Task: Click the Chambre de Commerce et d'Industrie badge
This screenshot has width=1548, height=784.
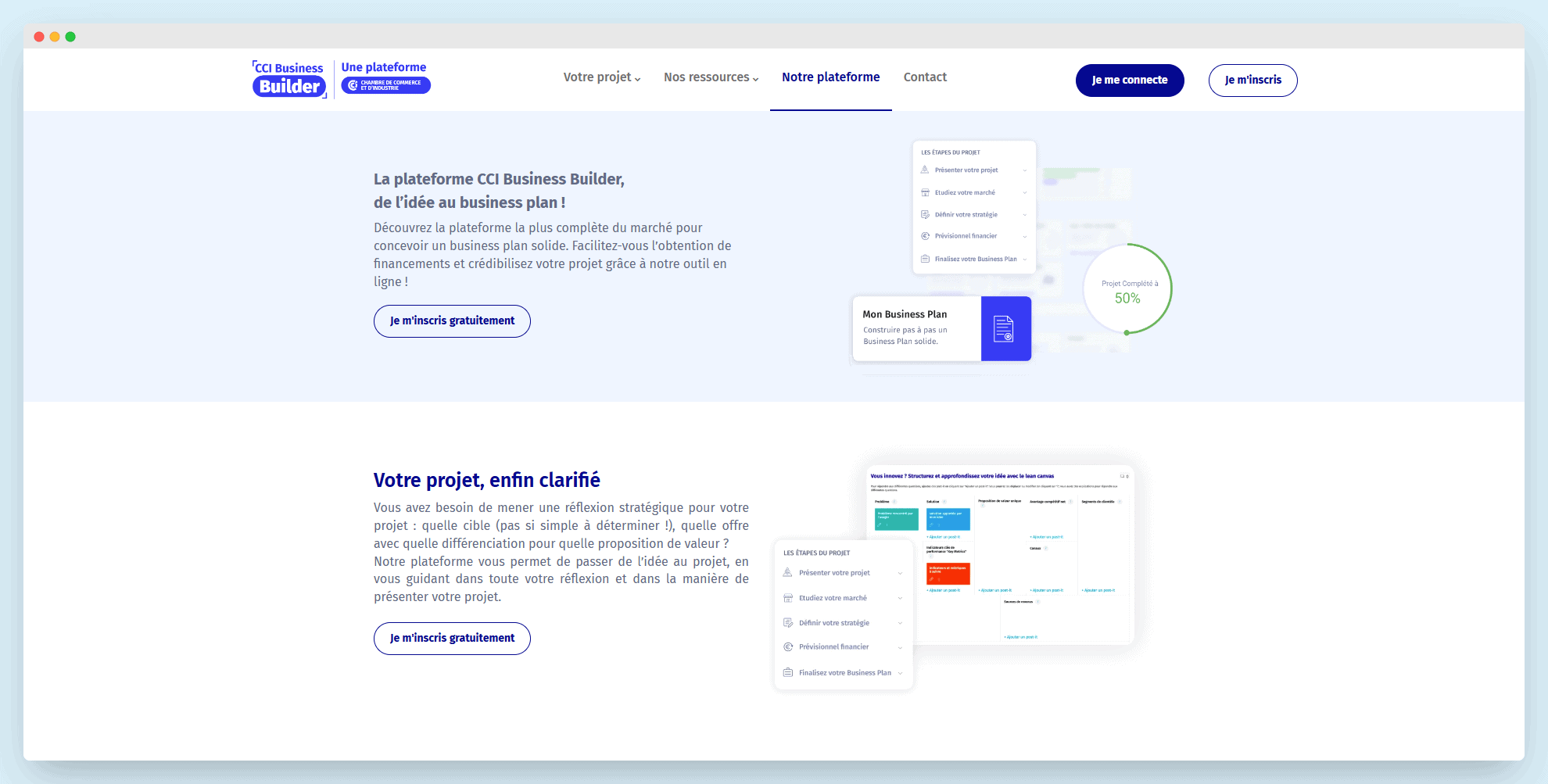Action: point(385,85)
